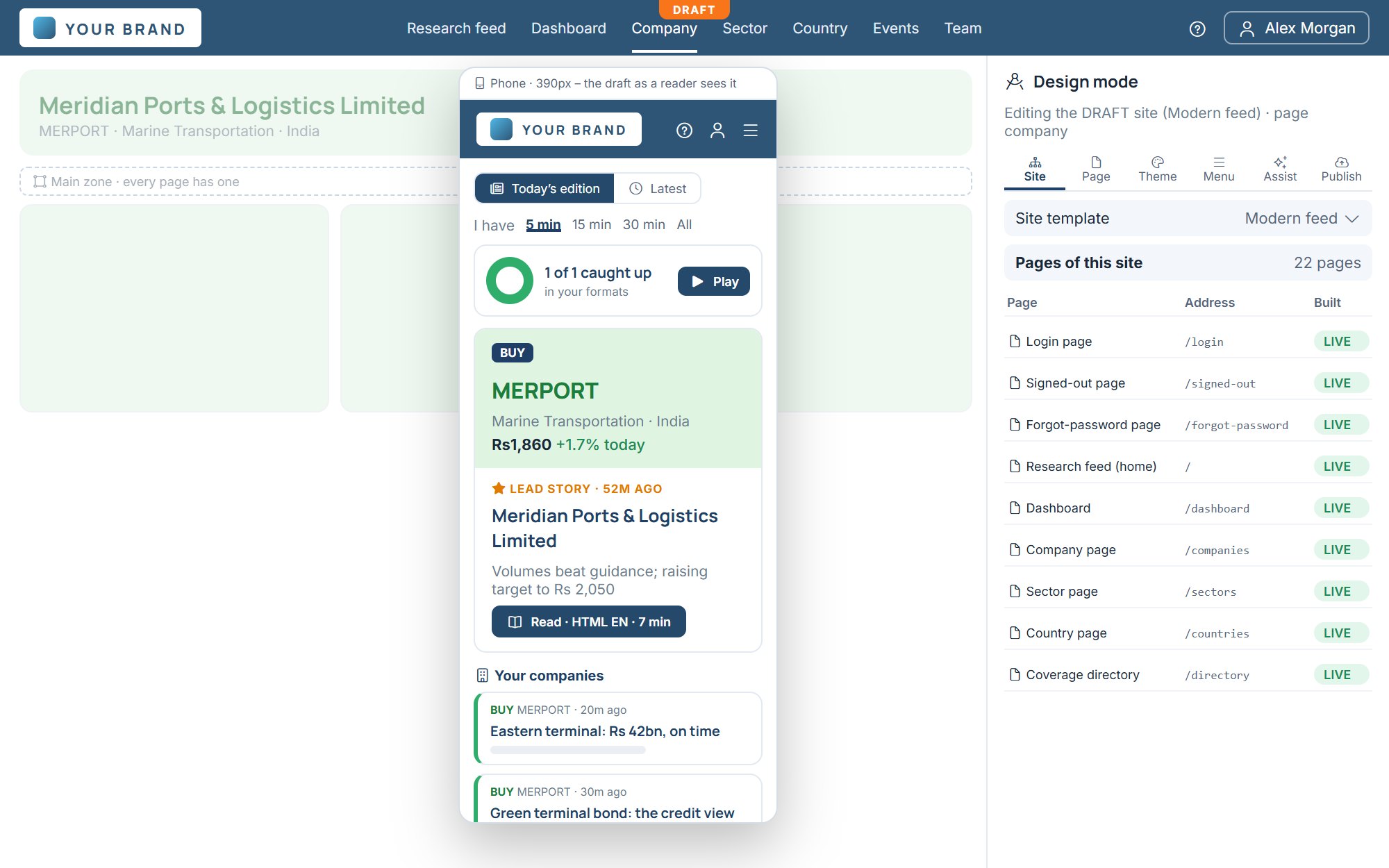
Task: Go to Team nav item
Action: coord(963,28)
